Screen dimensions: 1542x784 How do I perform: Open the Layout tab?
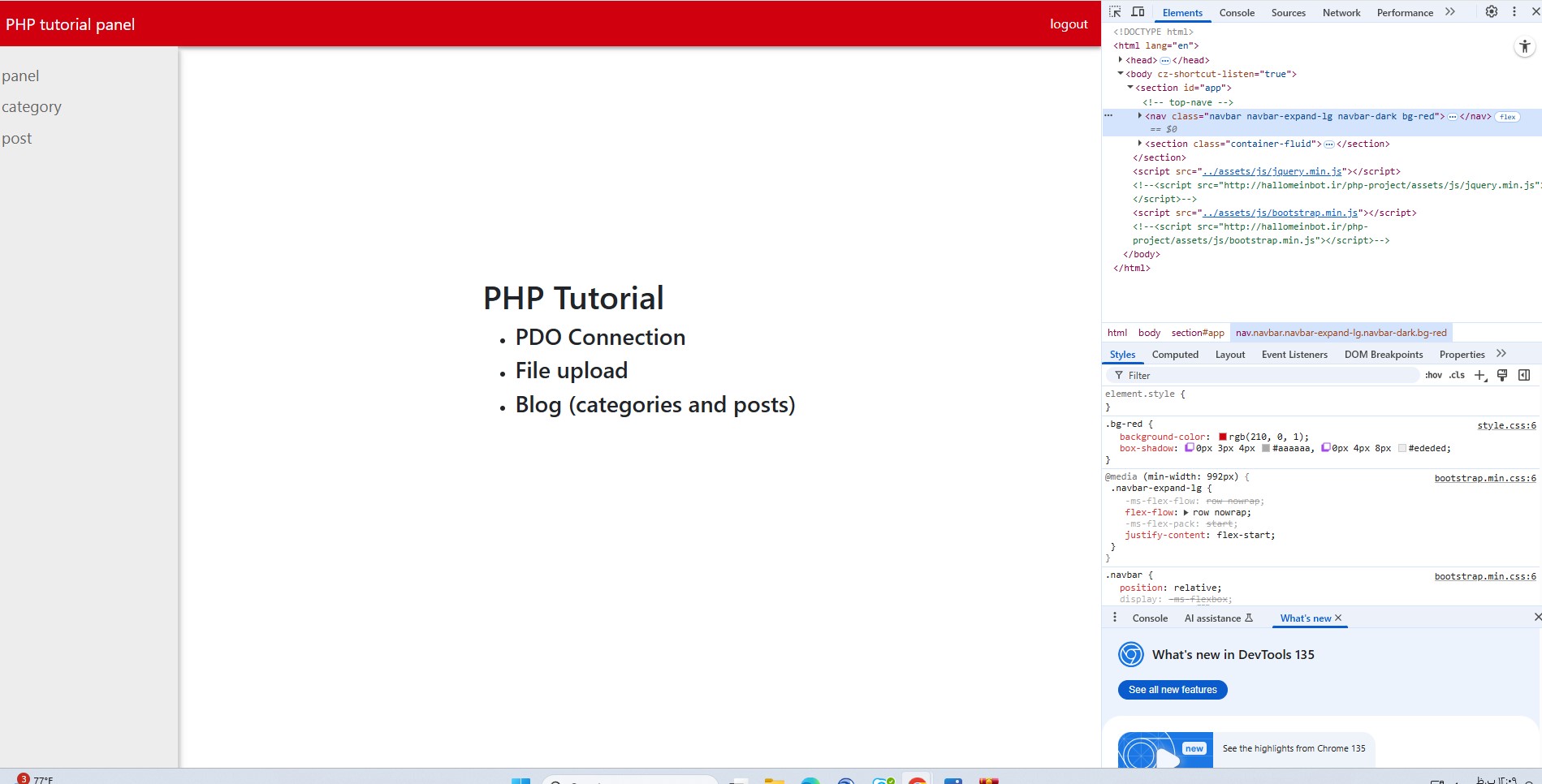tap(1230, 355)
